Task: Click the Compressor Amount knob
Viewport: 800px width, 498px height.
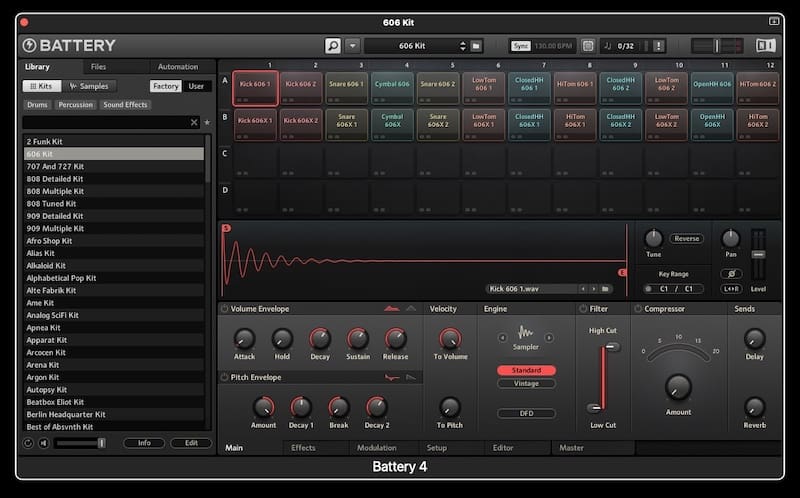Action: (678, 388)
